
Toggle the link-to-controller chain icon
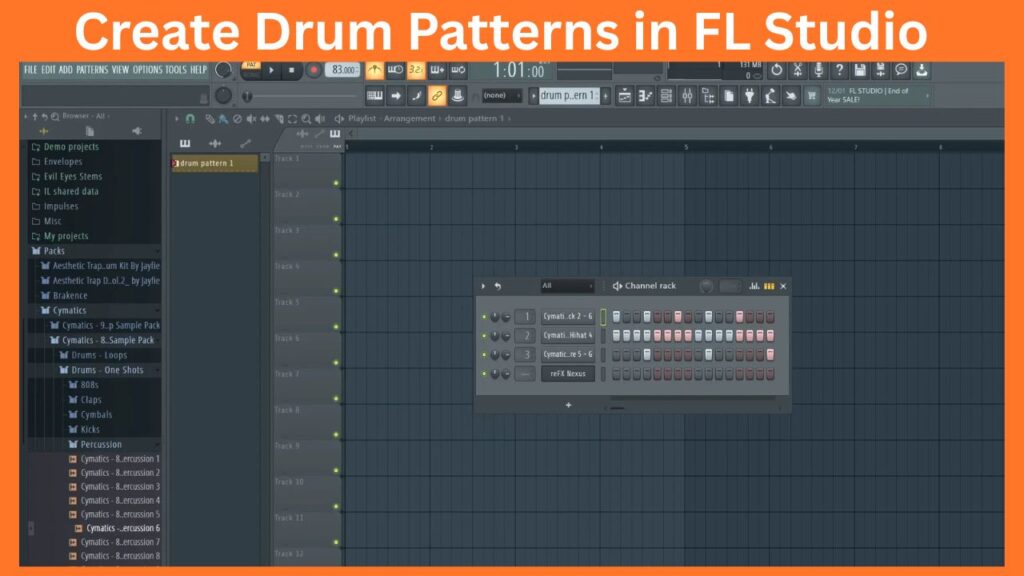point(437,96)
